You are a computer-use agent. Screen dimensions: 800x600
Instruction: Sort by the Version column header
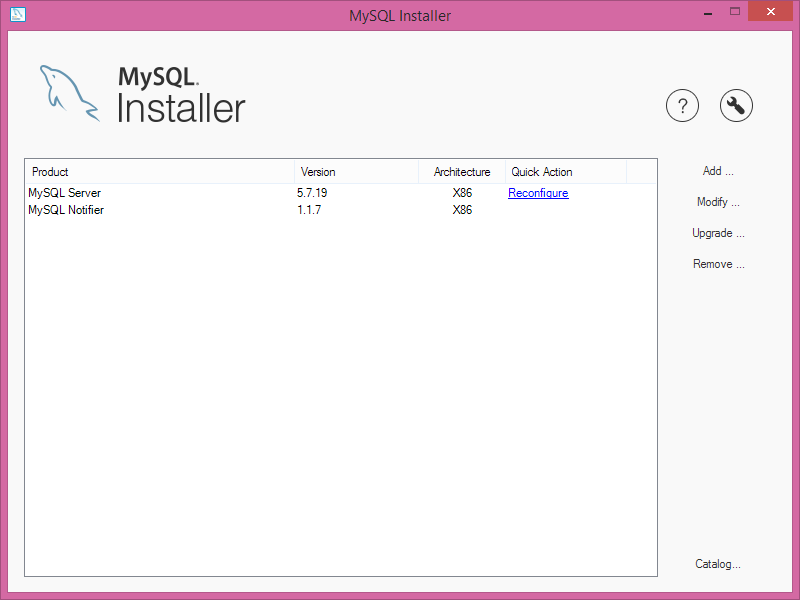point(356,171)
